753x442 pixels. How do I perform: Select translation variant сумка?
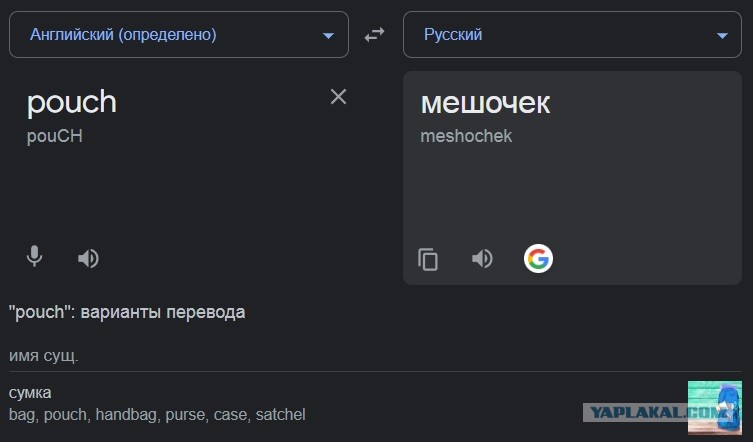click(30, 393)
